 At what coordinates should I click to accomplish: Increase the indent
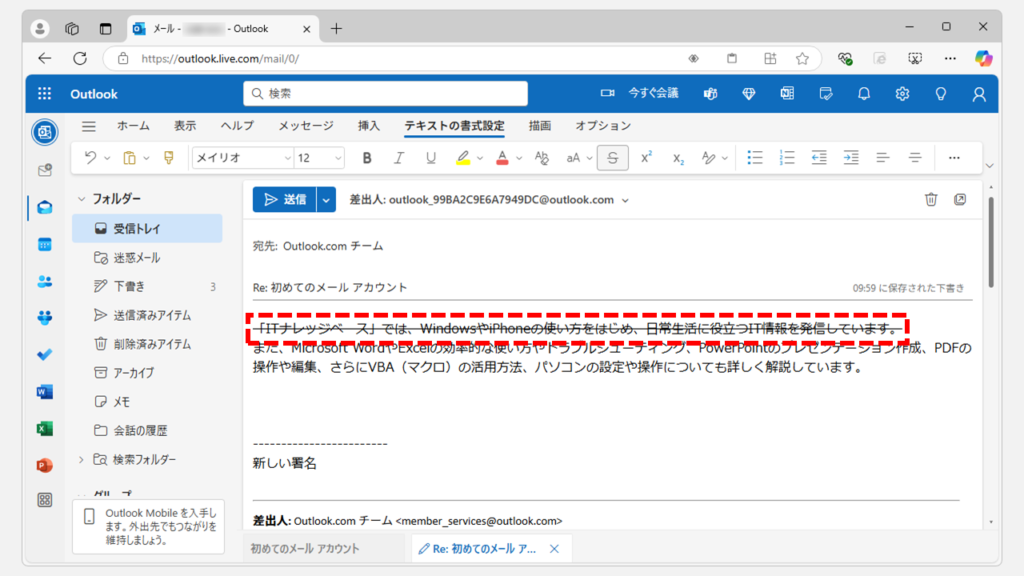pyautogui.click(x=851, y=157)
